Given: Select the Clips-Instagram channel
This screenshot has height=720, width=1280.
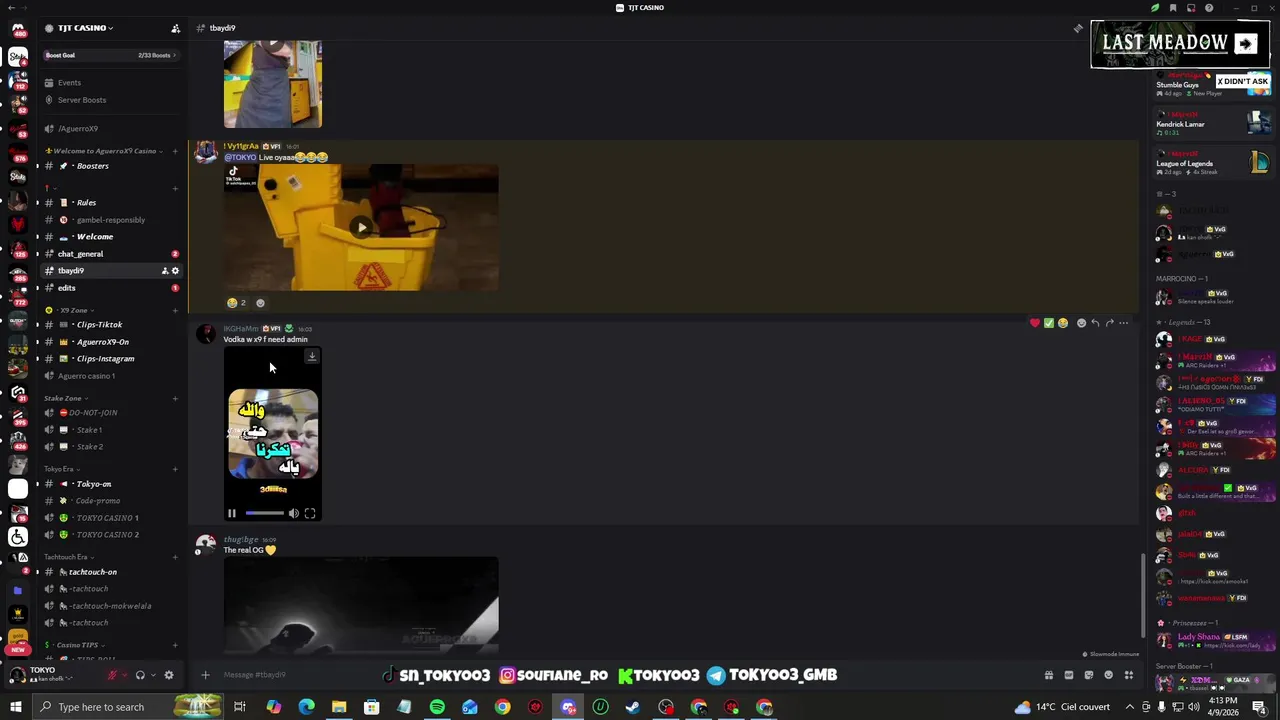Looking at the screenshot, I should tap(110, 359).
